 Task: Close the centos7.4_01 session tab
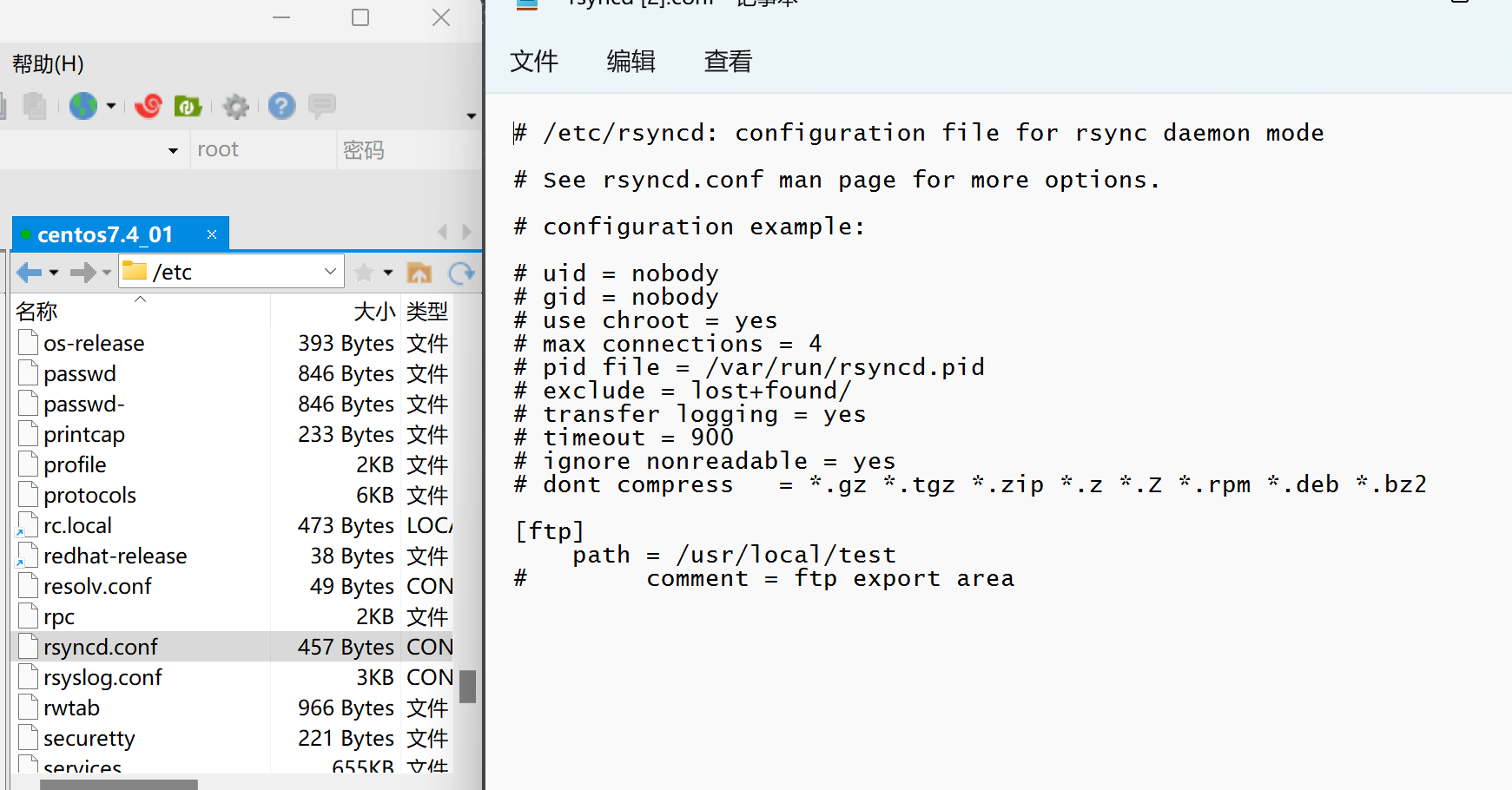pyautogui.click(x=212, y=234)
